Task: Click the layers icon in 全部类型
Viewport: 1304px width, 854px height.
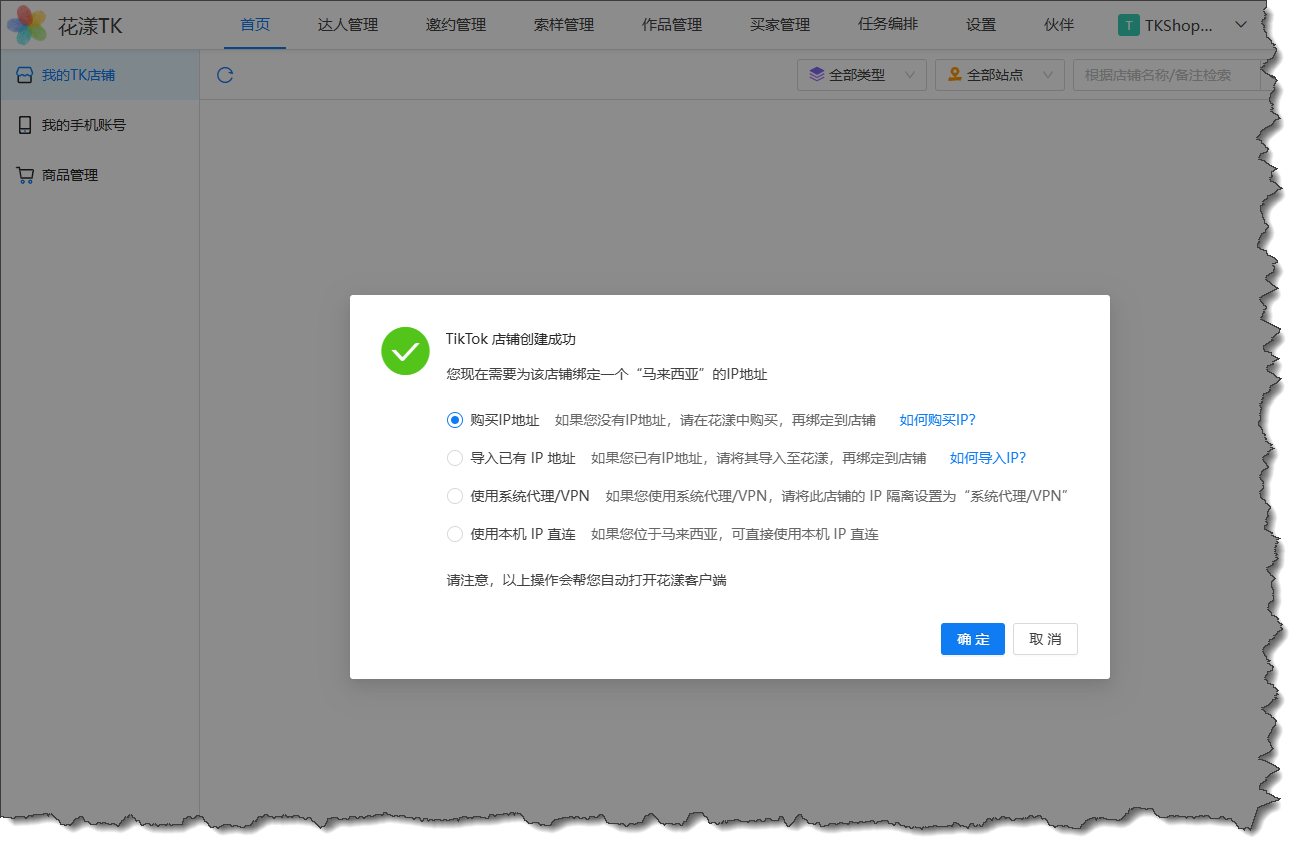Action: (817, 74)
